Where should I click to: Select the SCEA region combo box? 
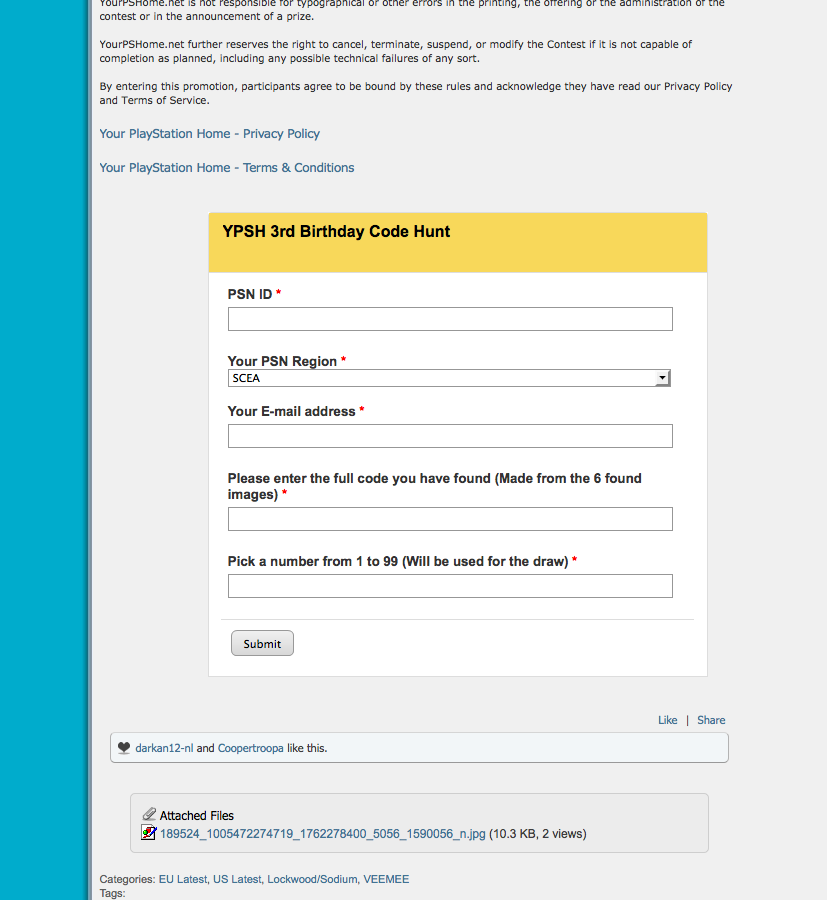tap(449, 378)
